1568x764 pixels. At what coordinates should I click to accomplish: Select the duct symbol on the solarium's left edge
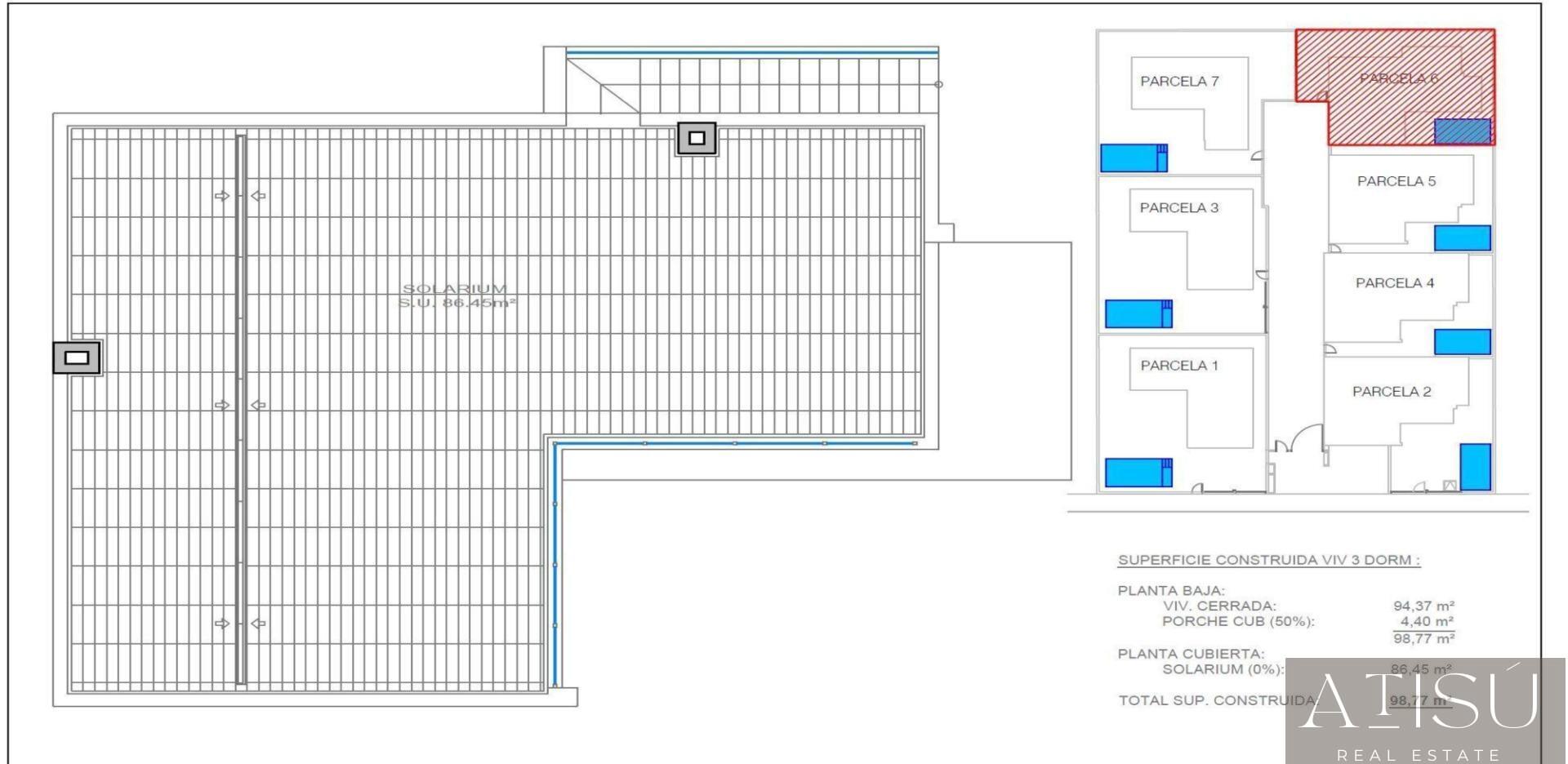coord(77,358)
